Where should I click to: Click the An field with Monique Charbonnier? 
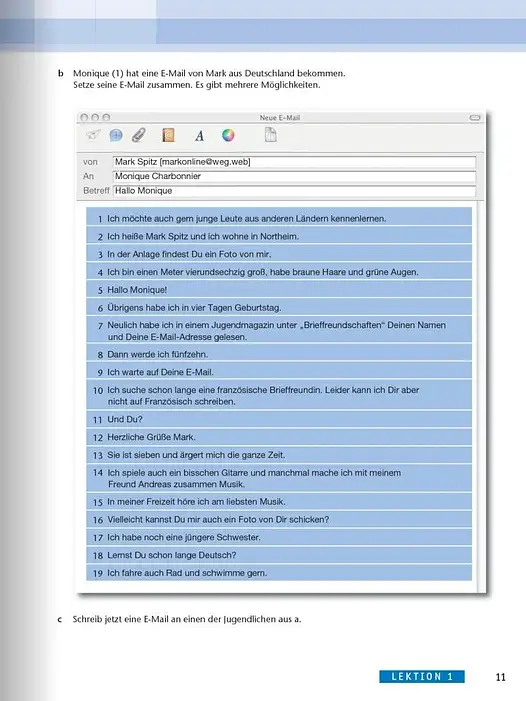coord(294,176)
